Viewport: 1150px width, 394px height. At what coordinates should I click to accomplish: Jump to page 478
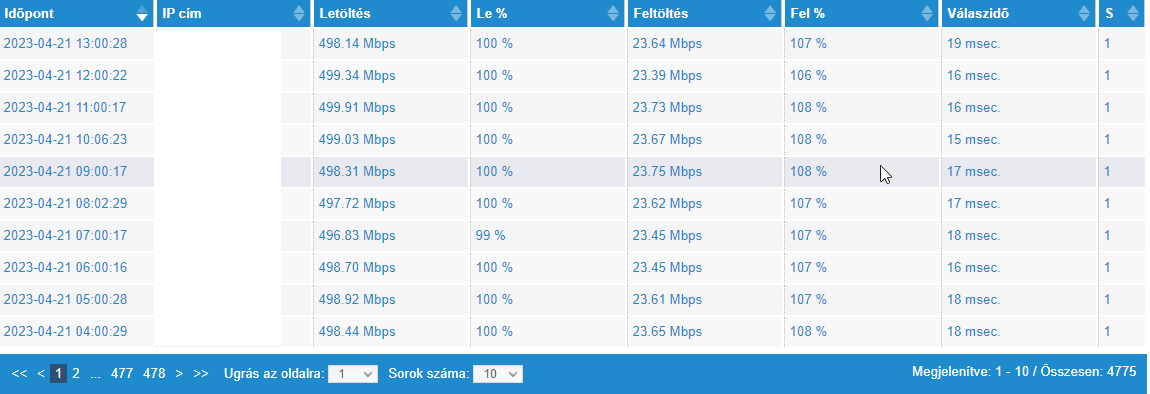point(154,373)
